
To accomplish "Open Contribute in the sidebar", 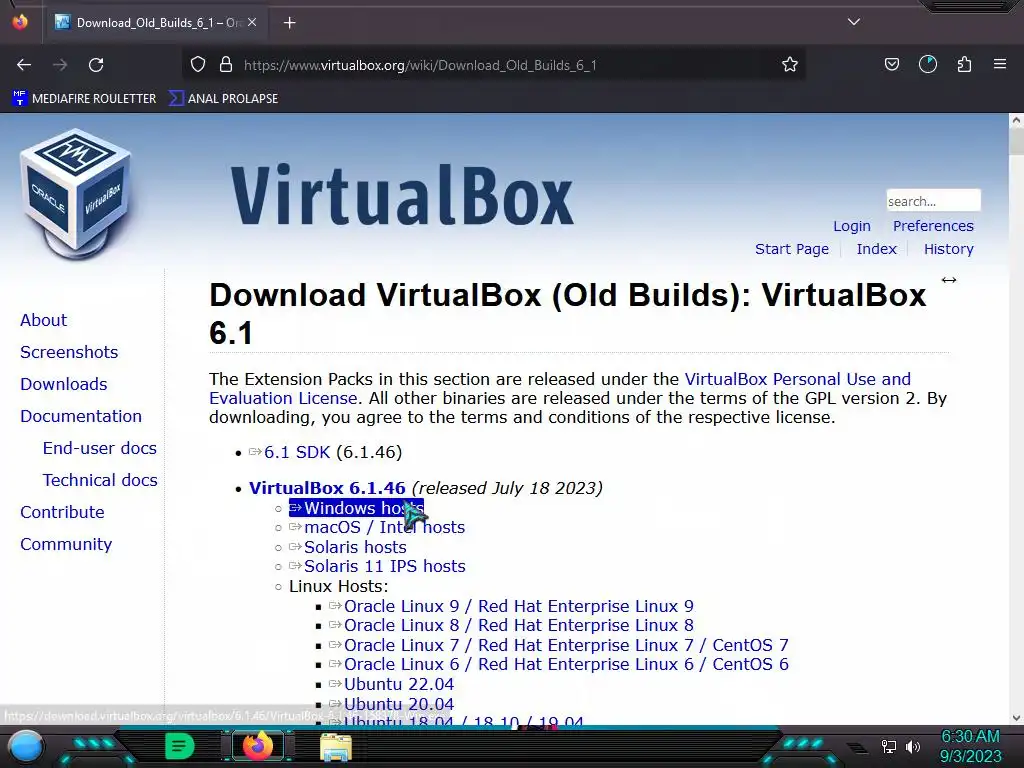I will tap(62, 513).
